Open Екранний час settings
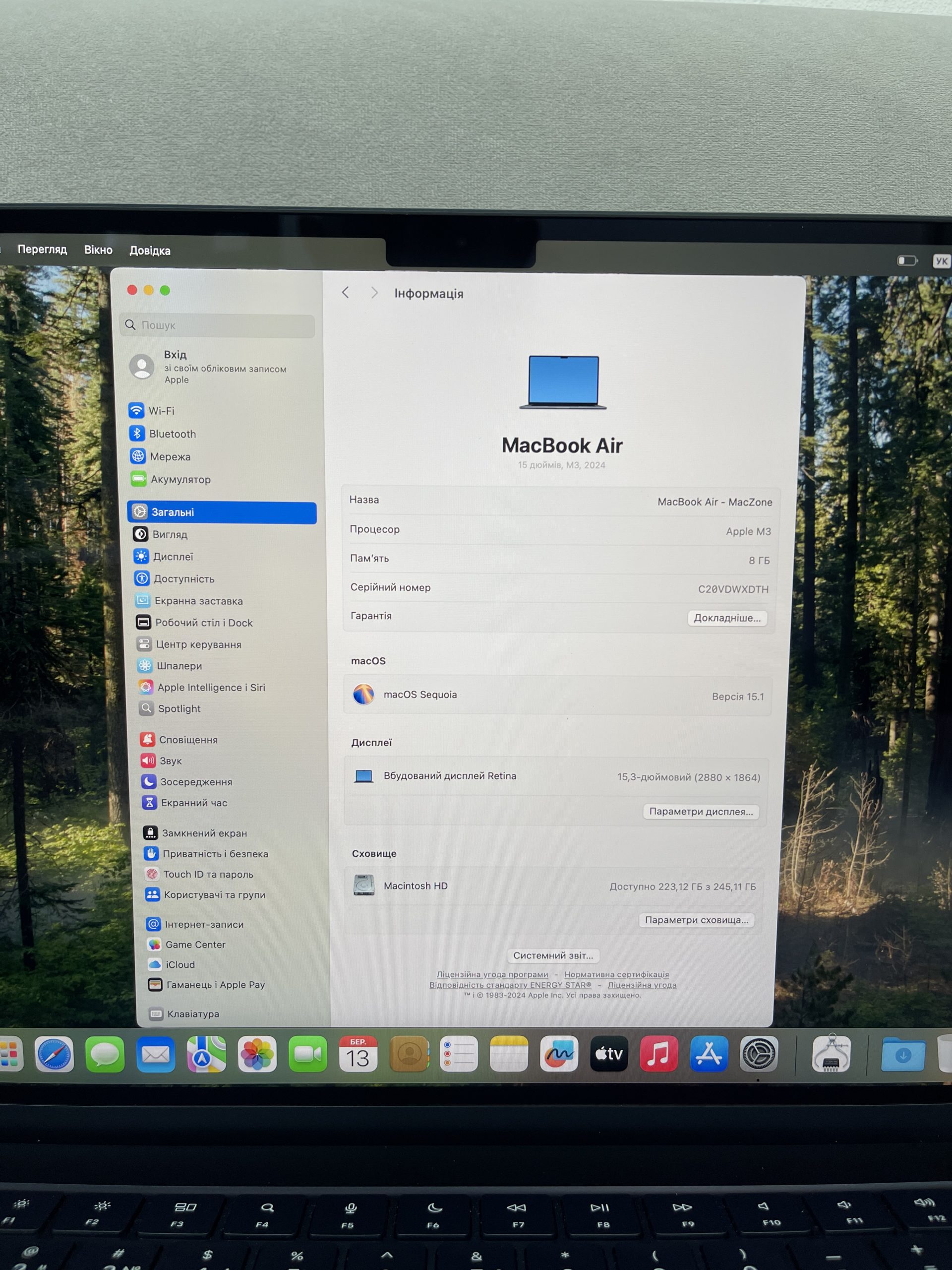 coord(185,803)
